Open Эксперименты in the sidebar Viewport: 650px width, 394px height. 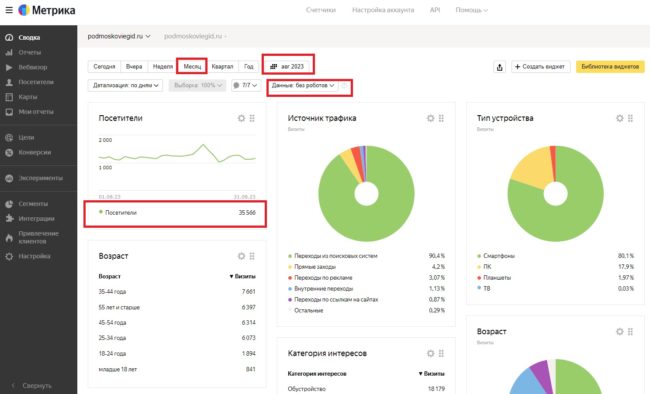point(41,178)
